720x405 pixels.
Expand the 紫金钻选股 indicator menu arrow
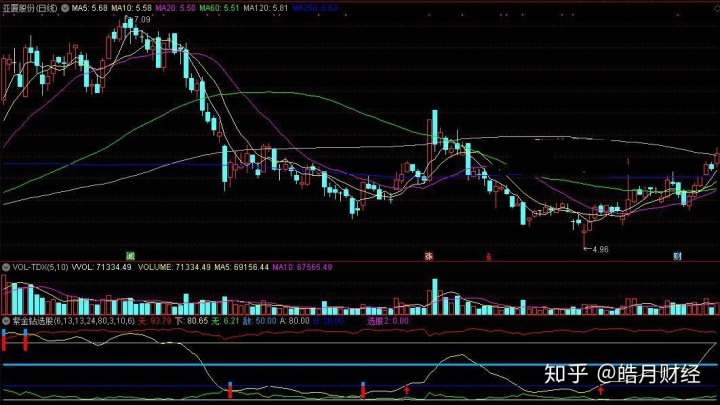click(x=6, y=321)
